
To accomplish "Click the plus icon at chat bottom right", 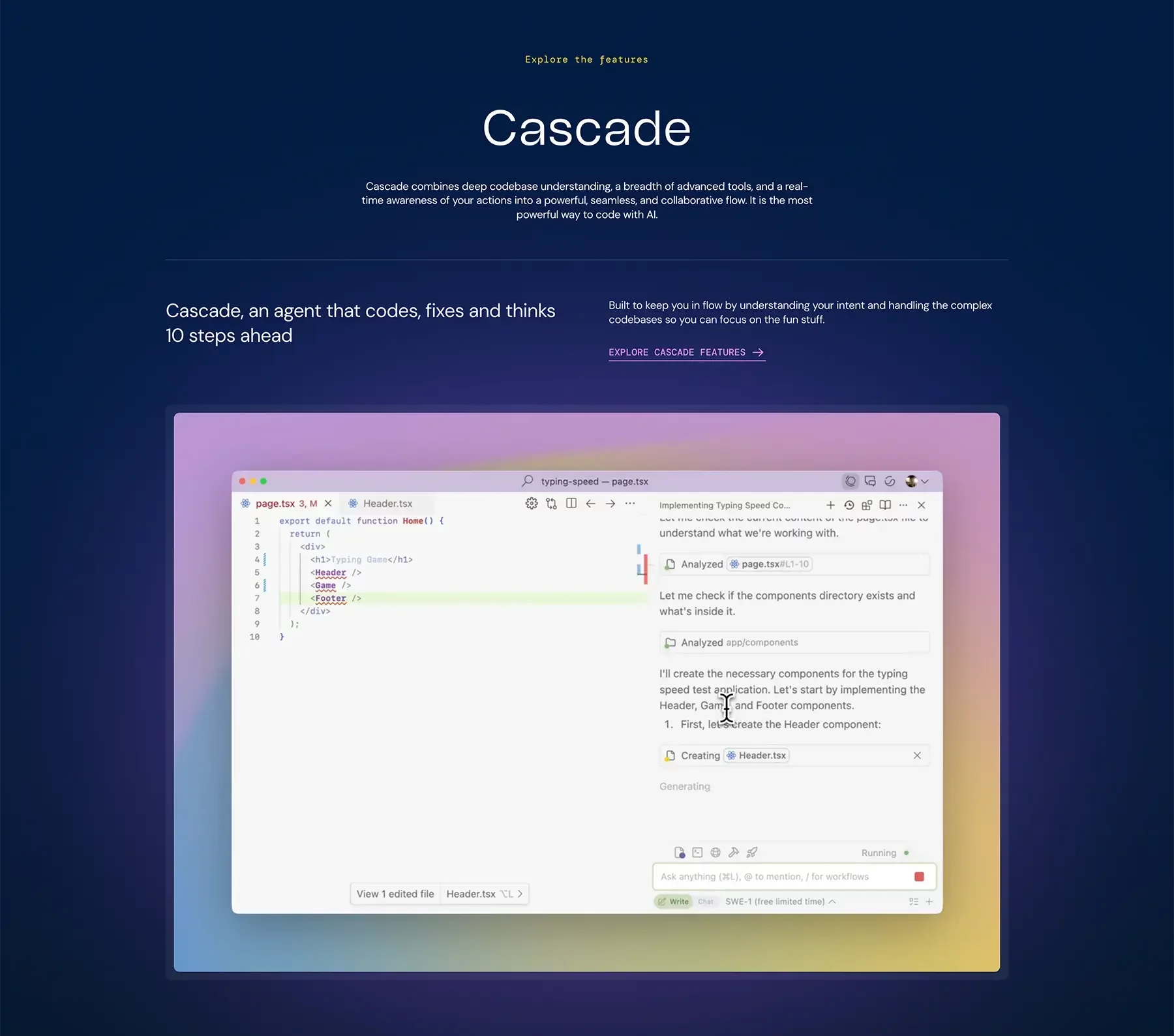I will [929, 902].
